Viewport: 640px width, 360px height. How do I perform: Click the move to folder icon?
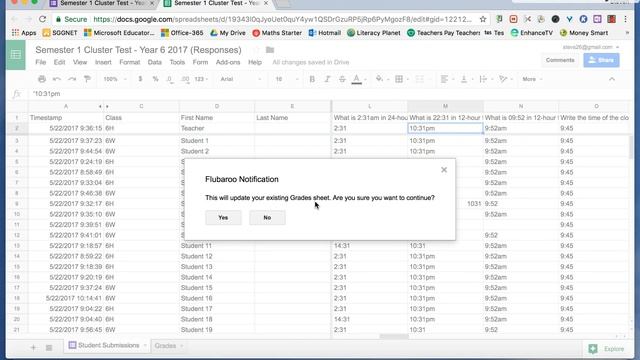click(270, 50)
